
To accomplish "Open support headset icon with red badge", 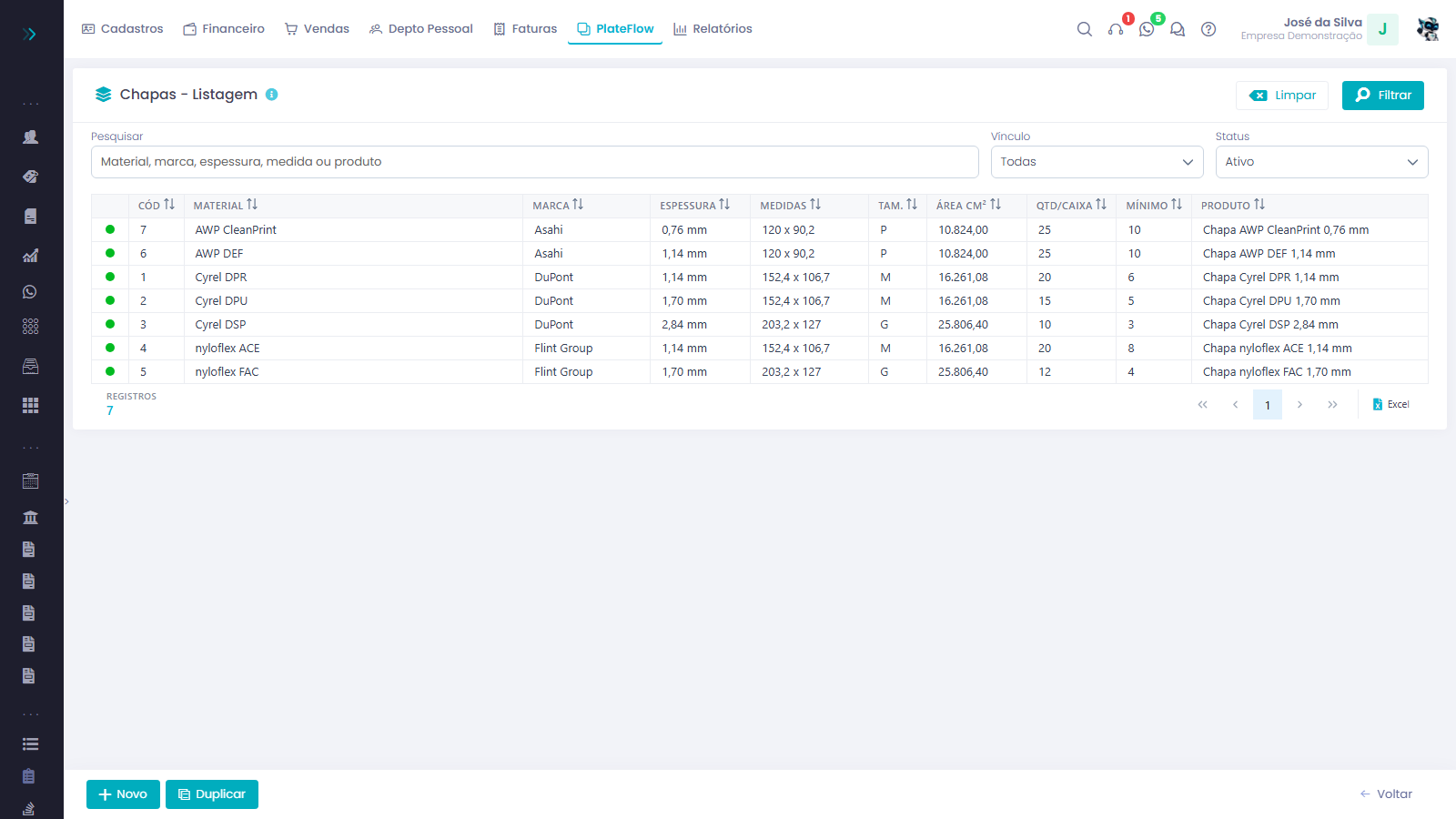I will click(1116, 29).
